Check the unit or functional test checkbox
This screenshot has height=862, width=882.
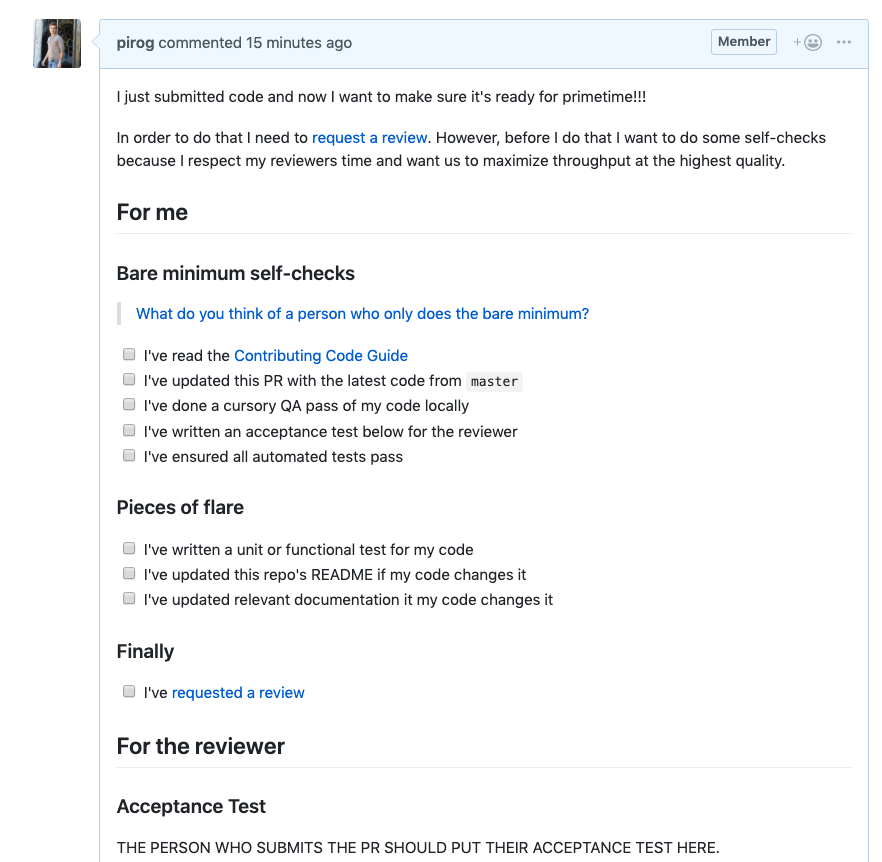pyautogui.click(x=128, y=547)
